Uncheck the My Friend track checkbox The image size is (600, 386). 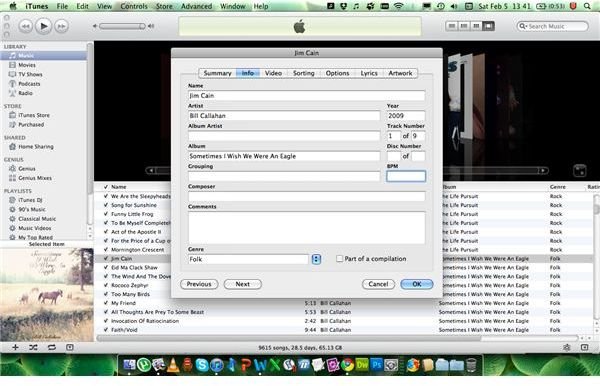click(x=106, y=303)
